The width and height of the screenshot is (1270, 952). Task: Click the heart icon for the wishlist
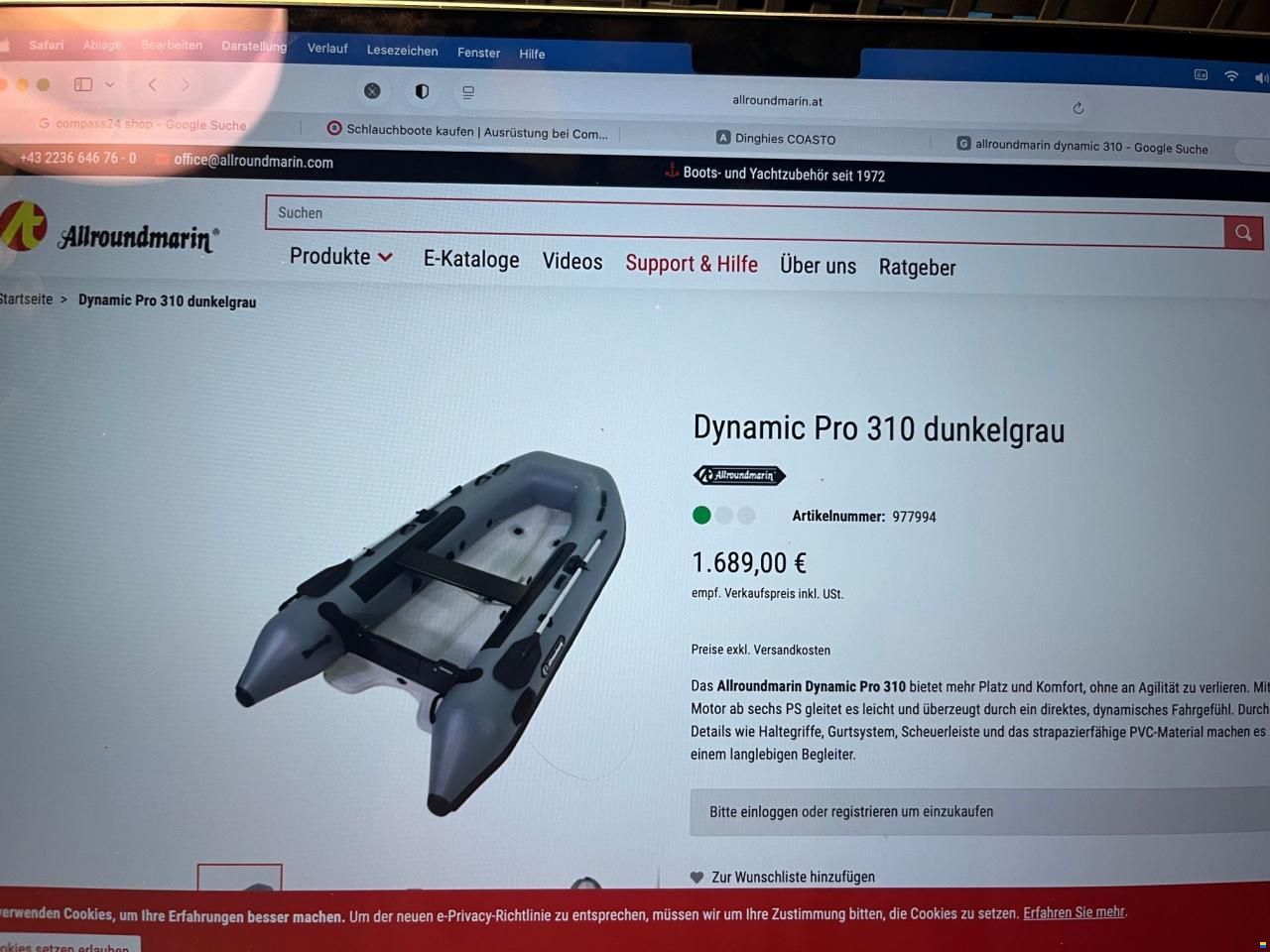point(697,877)
